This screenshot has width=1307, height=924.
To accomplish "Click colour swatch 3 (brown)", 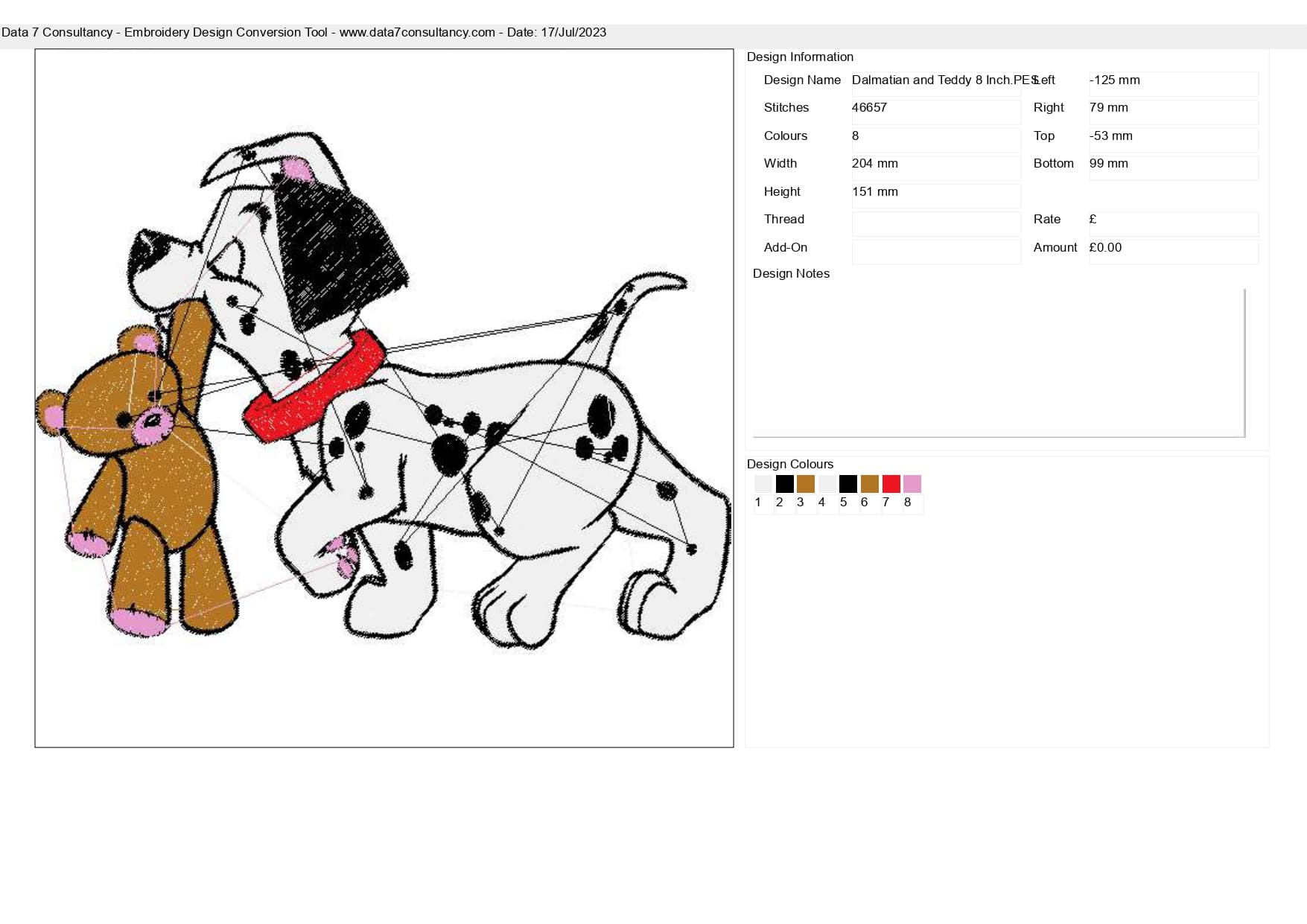I will (x=806, y=484).
